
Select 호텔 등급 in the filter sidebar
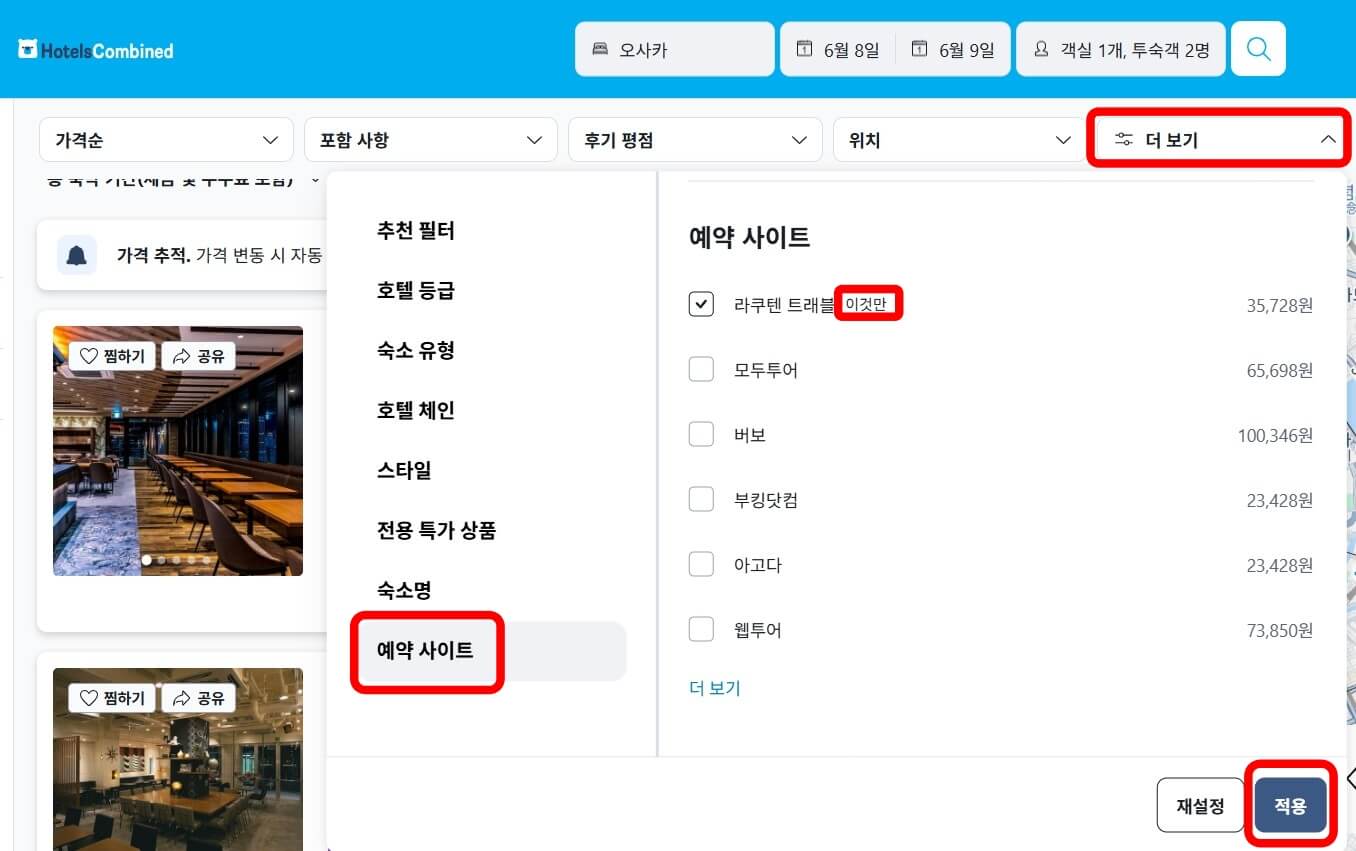tap(415, 291)
